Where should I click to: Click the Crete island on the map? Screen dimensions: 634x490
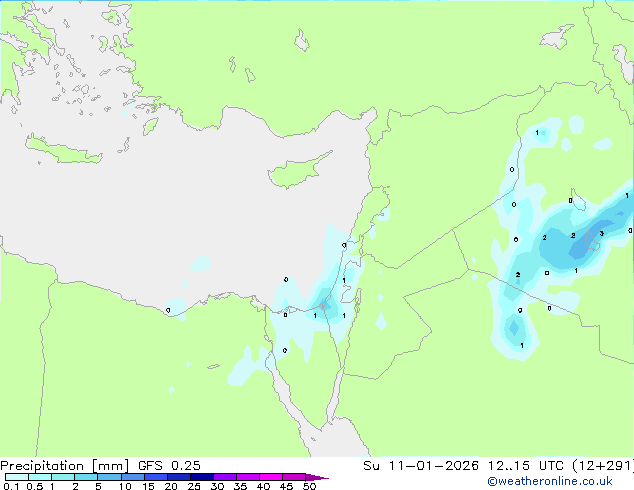point(63,150)
